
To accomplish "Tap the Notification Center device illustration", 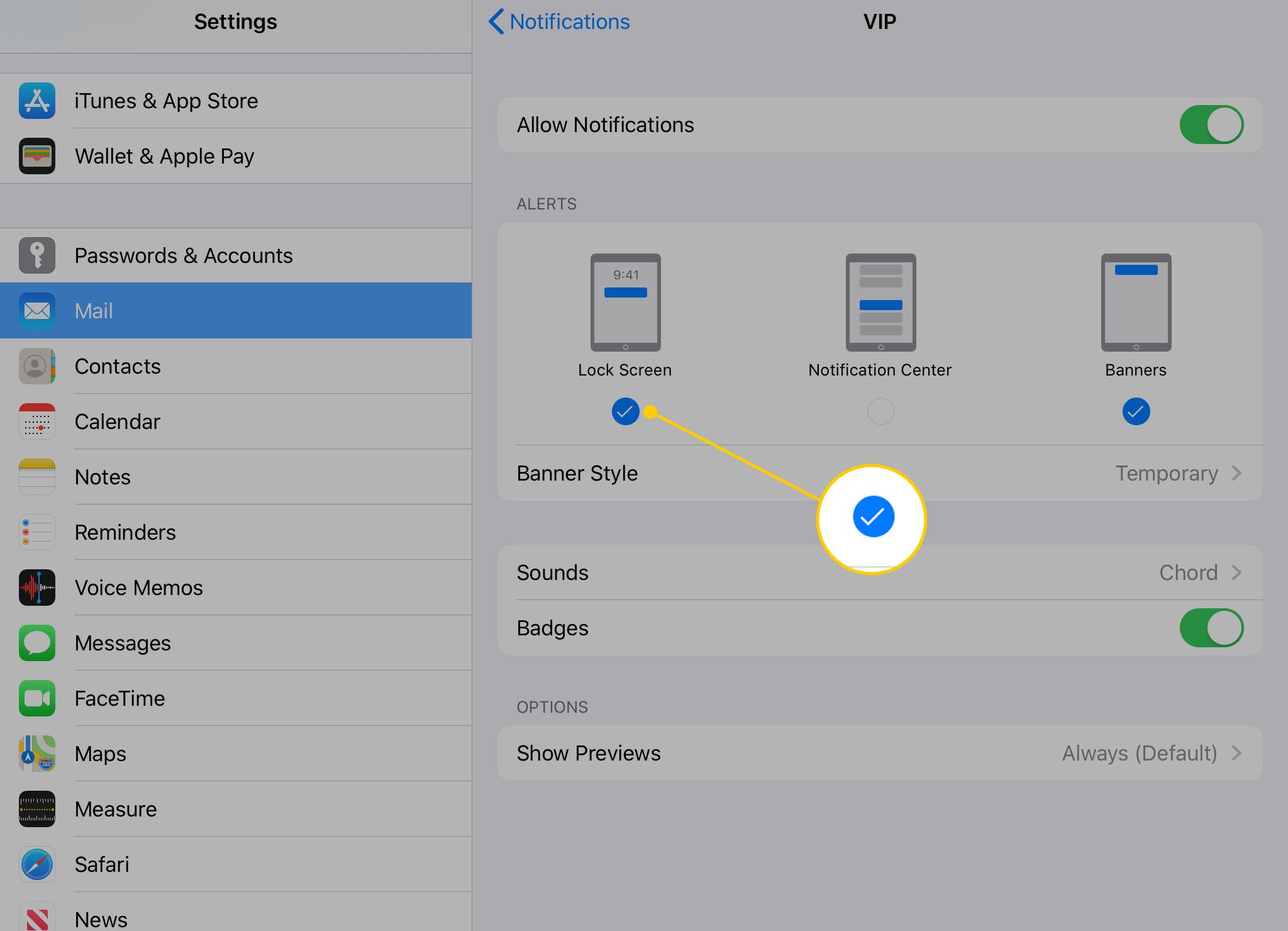I will point(880,303).
